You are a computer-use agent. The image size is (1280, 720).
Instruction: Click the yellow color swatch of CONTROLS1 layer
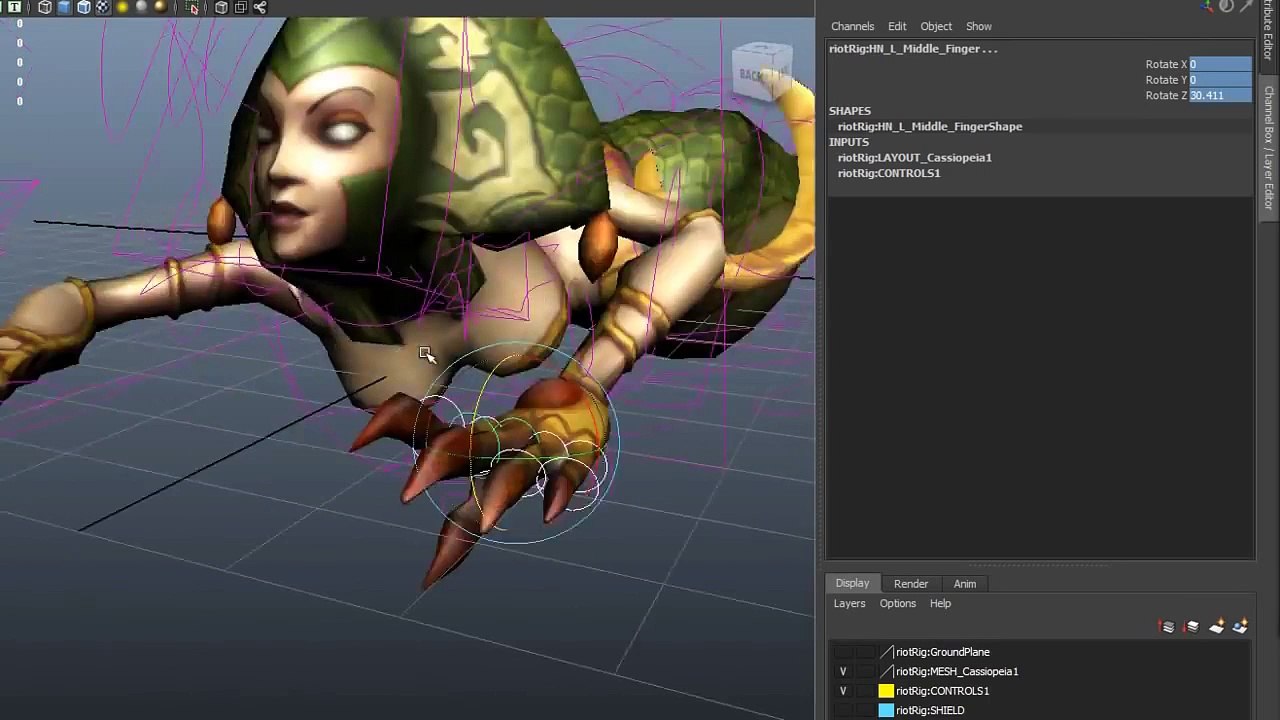[x=886, y=691]
